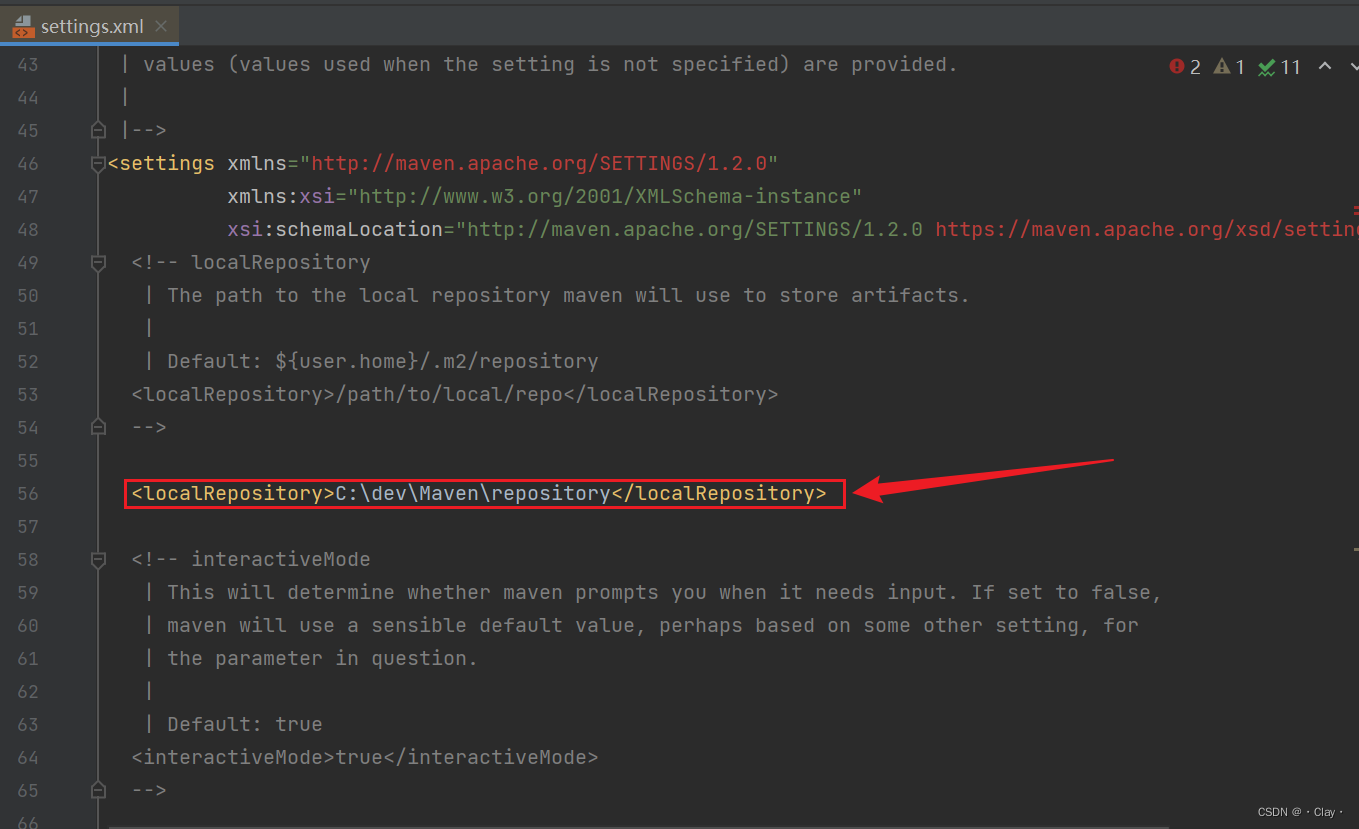Image resolution: width=1359 pixels, height=829 pixels.
Task: Collapse comment fold marker at line 45
Action: 98,130
